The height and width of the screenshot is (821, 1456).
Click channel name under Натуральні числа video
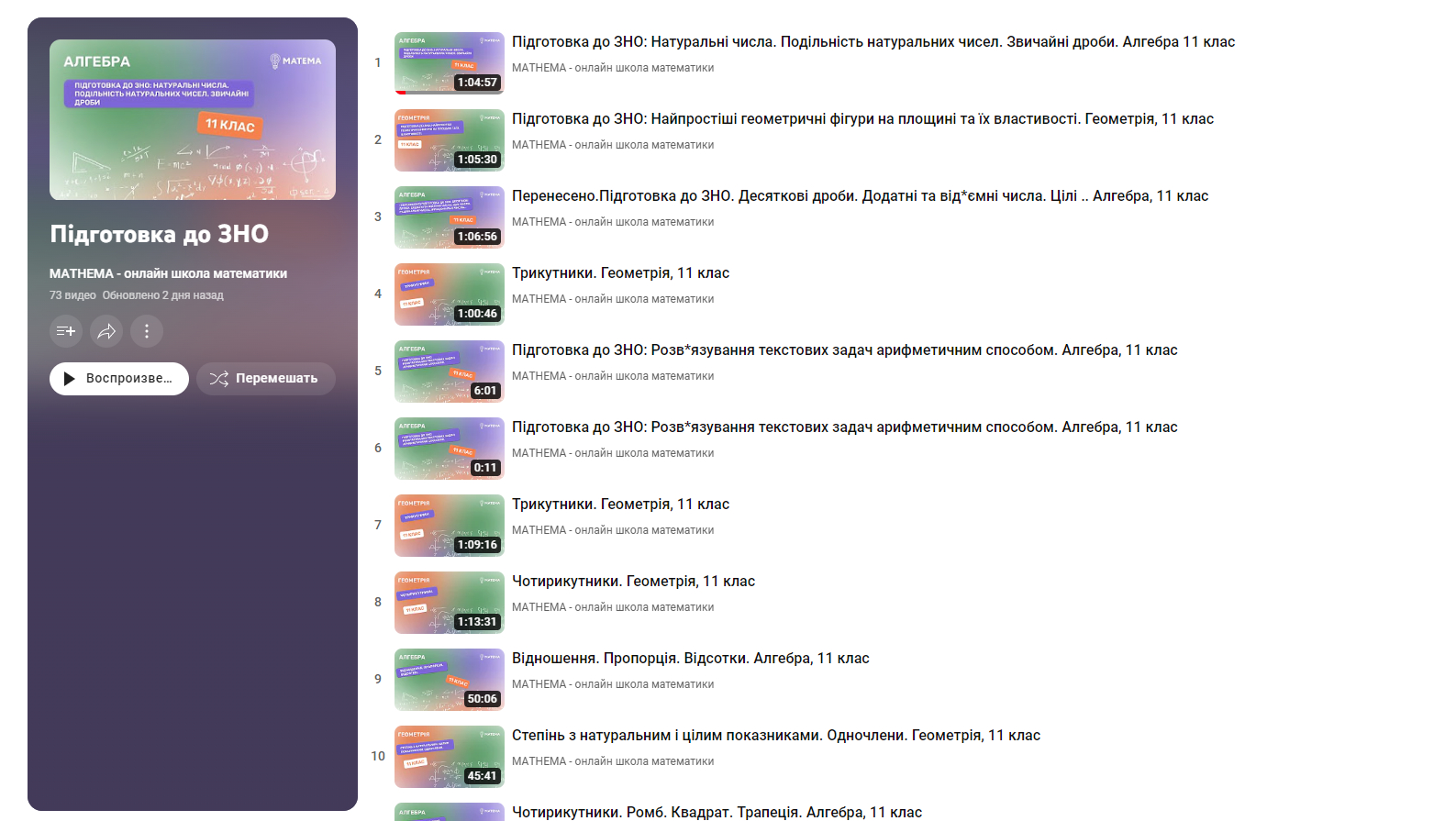tap(613, 68)
